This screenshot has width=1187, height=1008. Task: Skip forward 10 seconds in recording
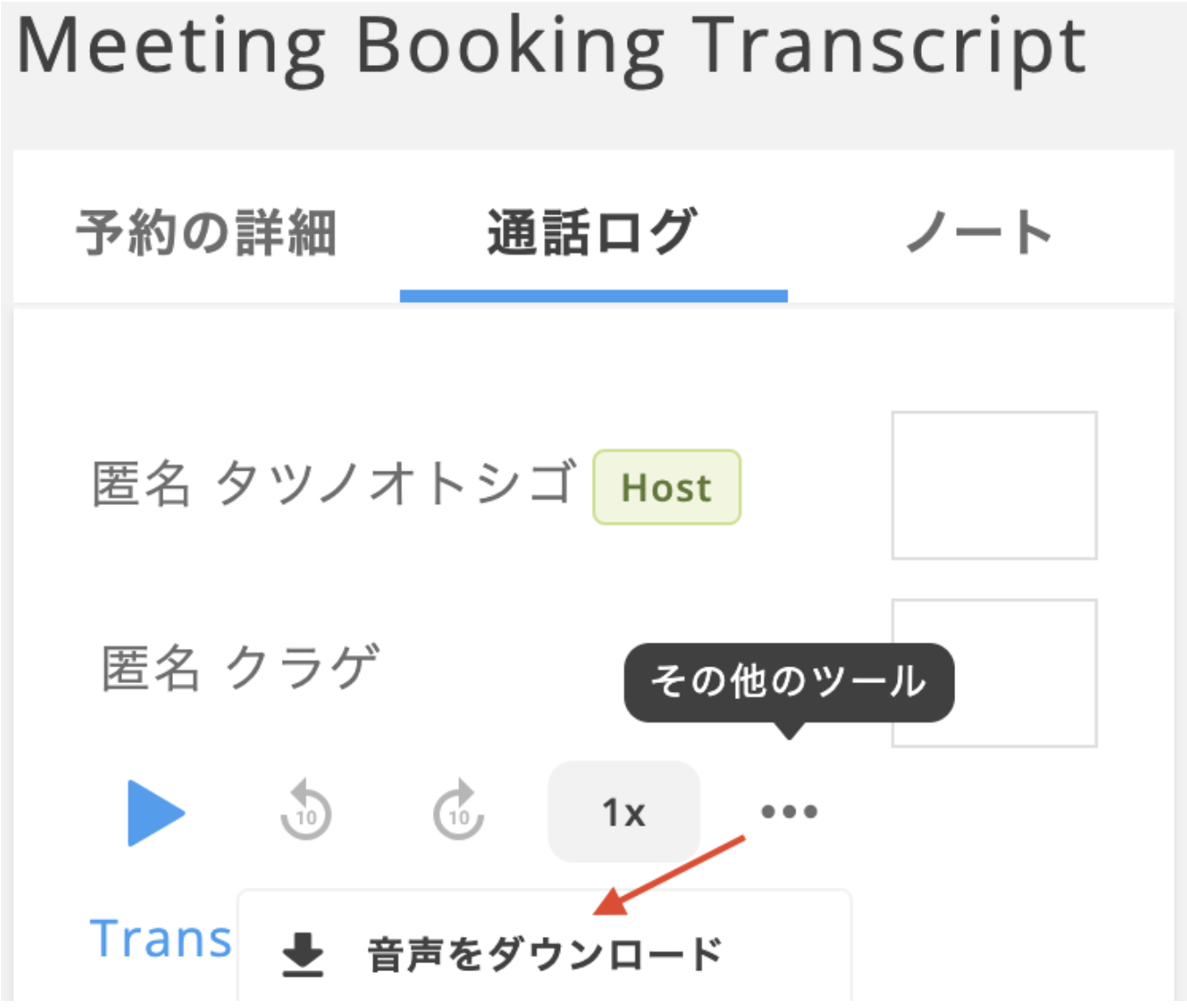click(458, 810)
